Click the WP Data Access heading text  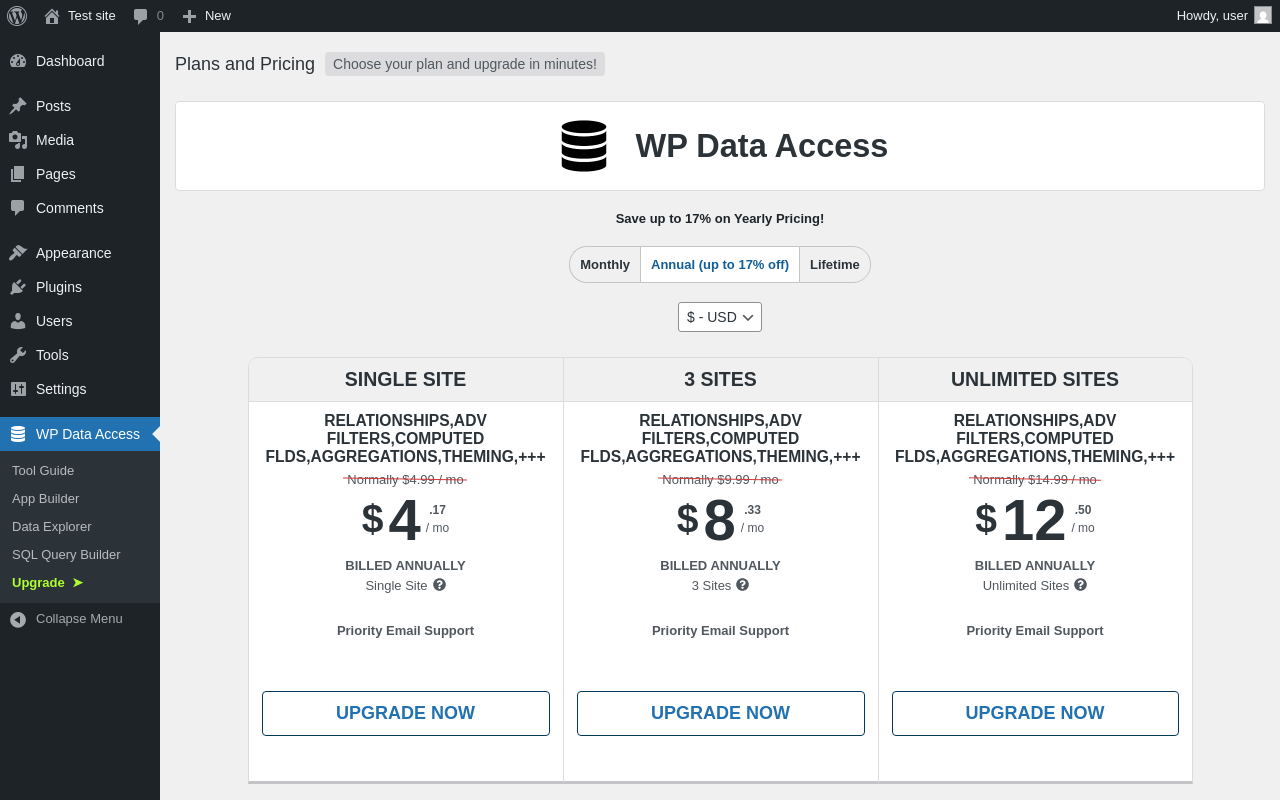(762, 146)
